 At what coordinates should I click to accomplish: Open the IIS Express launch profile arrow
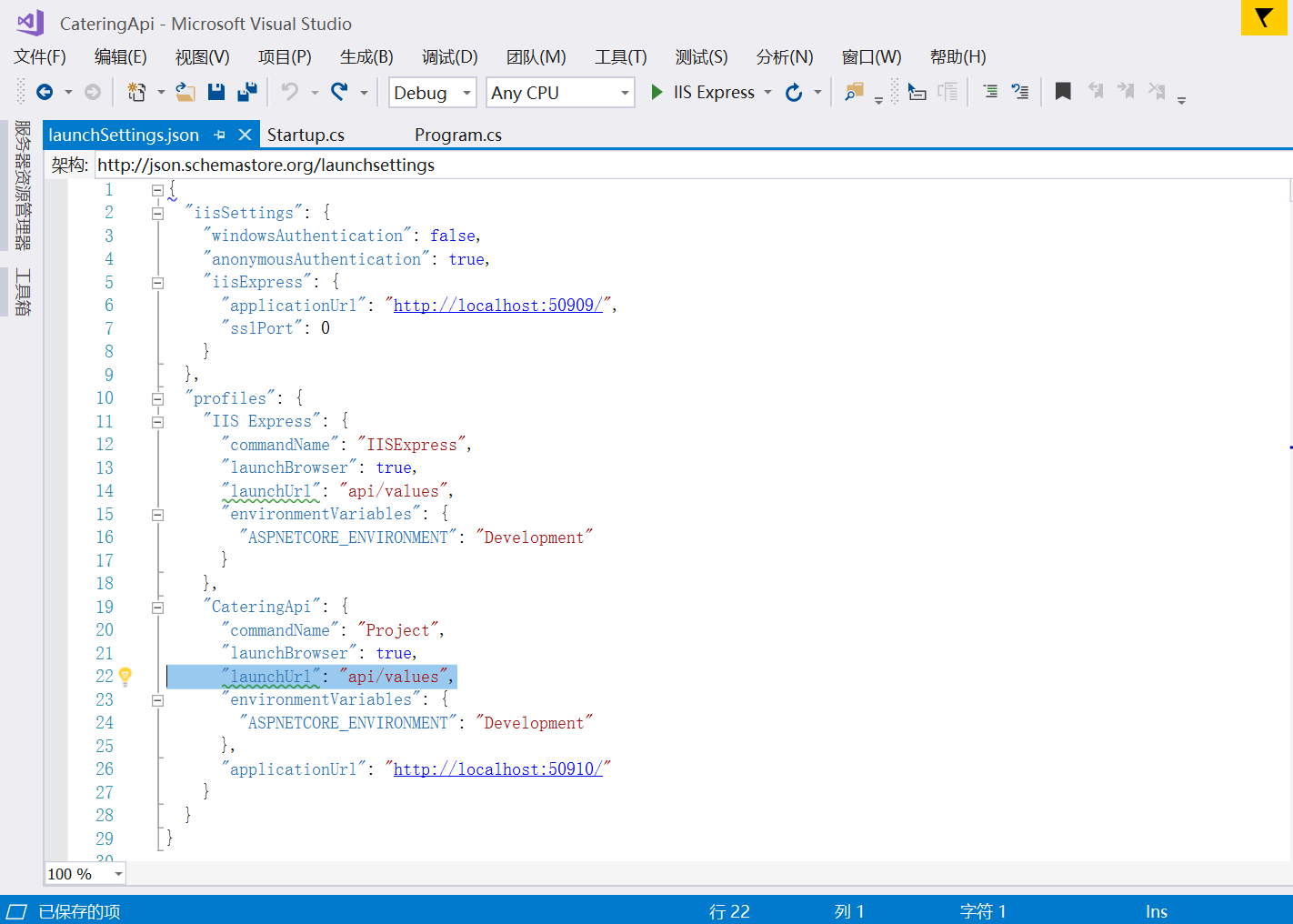(768, 93)
